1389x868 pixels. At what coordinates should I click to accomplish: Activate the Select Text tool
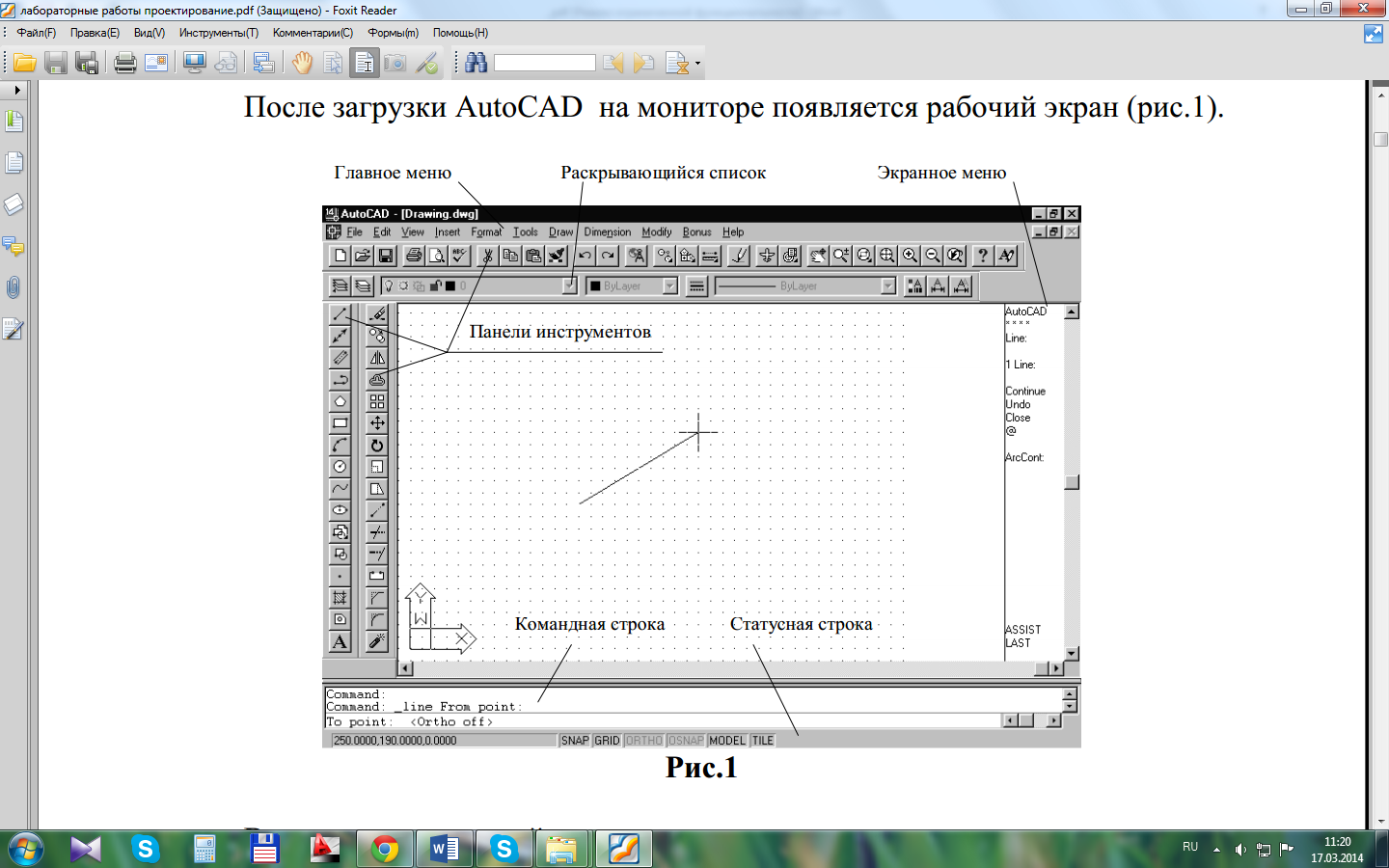(x=364, y=64)
